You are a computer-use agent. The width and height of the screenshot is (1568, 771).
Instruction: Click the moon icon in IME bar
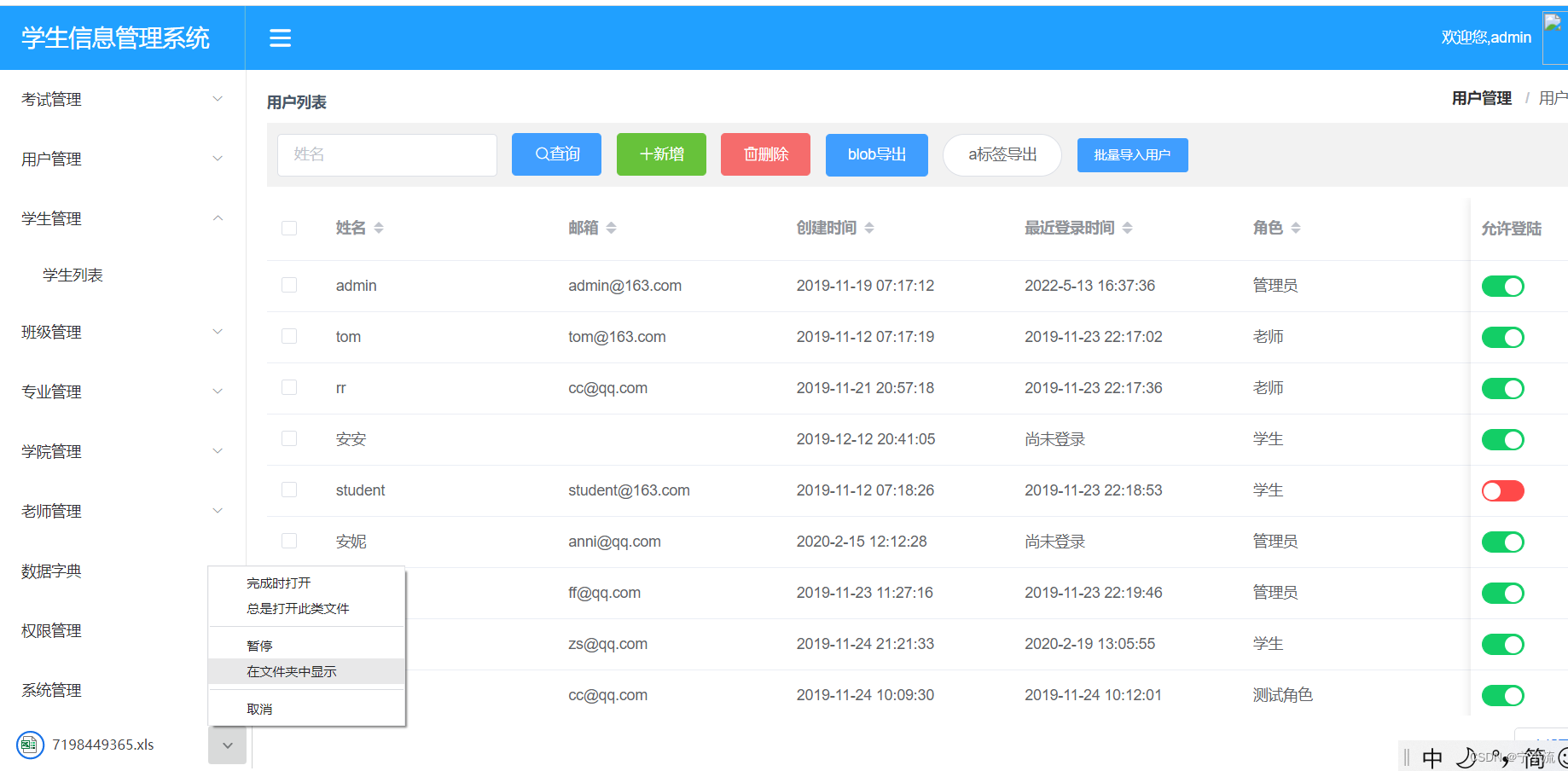pos(1465,757)
